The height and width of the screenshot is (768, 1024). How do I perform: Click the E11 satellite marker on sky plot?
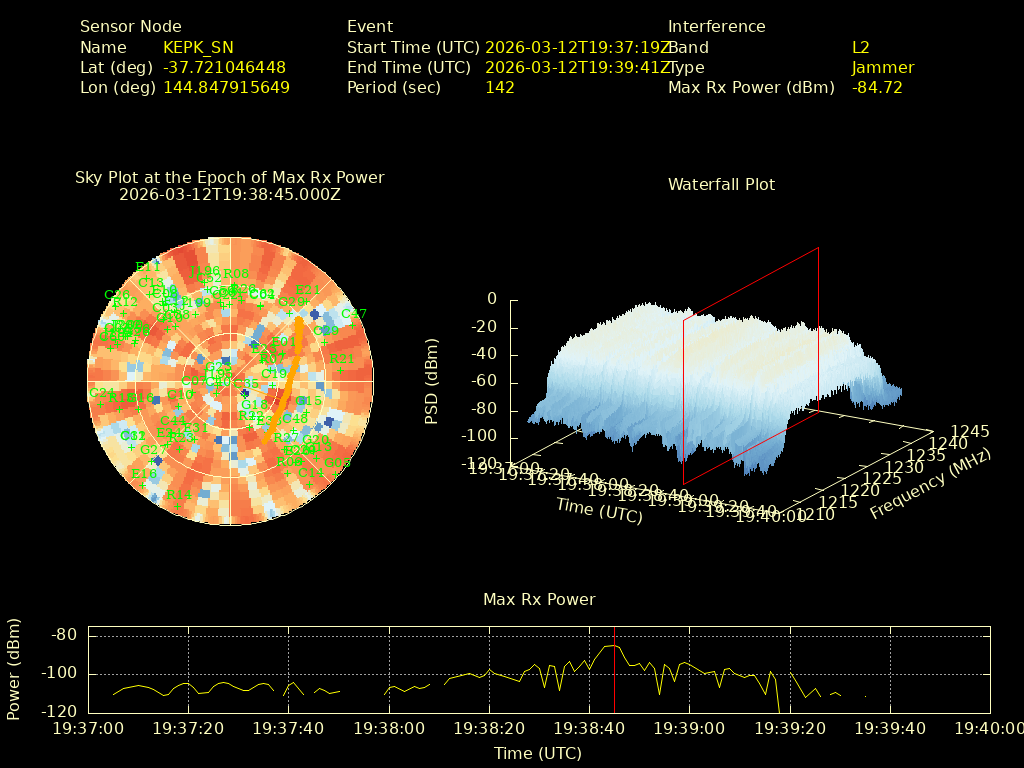pos(148,267)
